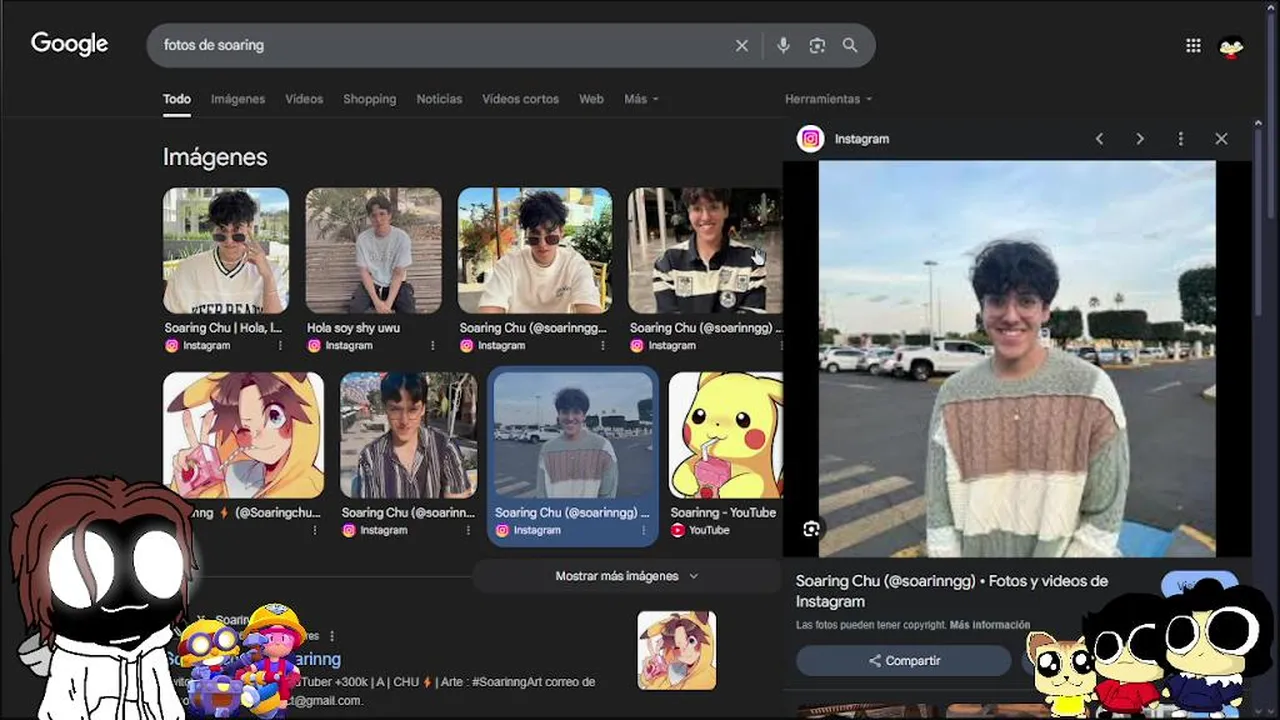
Task: Click Instagram label in preview panel header
Action: (862, 139)
